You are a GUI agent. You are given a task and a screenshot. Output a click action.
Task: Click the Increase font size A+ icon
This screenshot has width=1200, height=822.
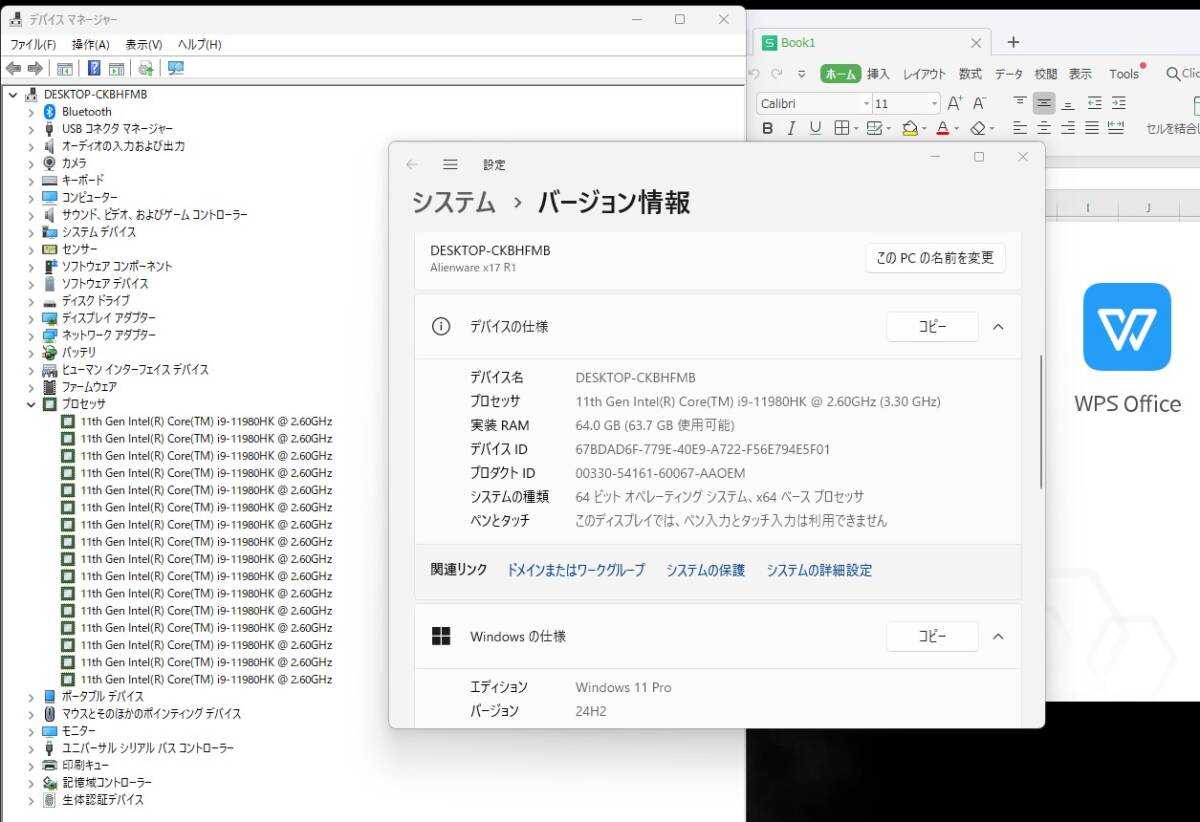(955, 103)
